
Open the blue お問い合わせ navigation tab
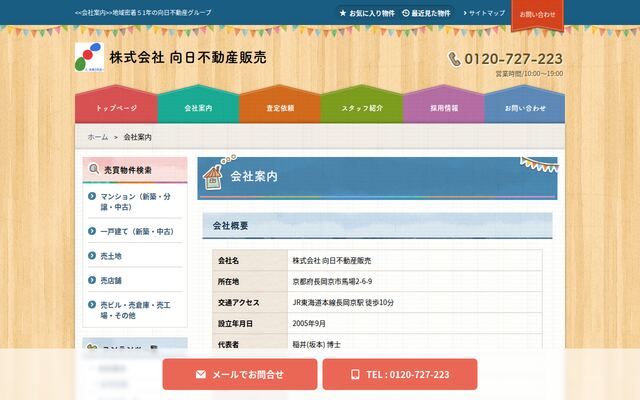coord(525,104)
